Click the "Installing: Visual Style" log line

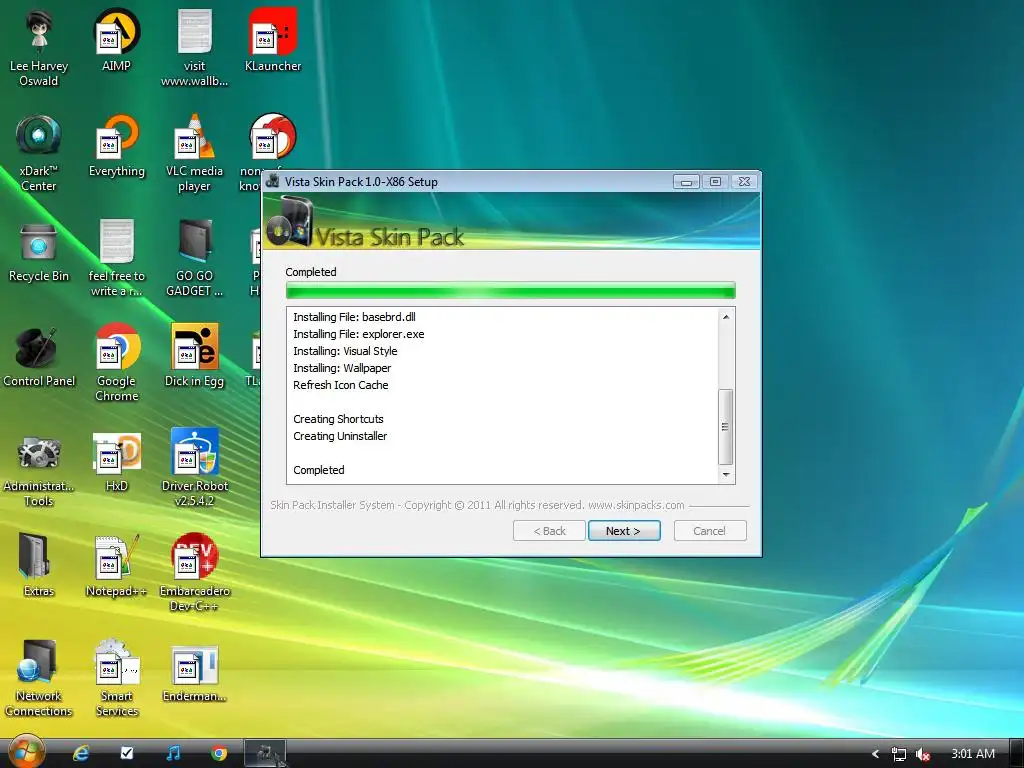coord(345,351)
